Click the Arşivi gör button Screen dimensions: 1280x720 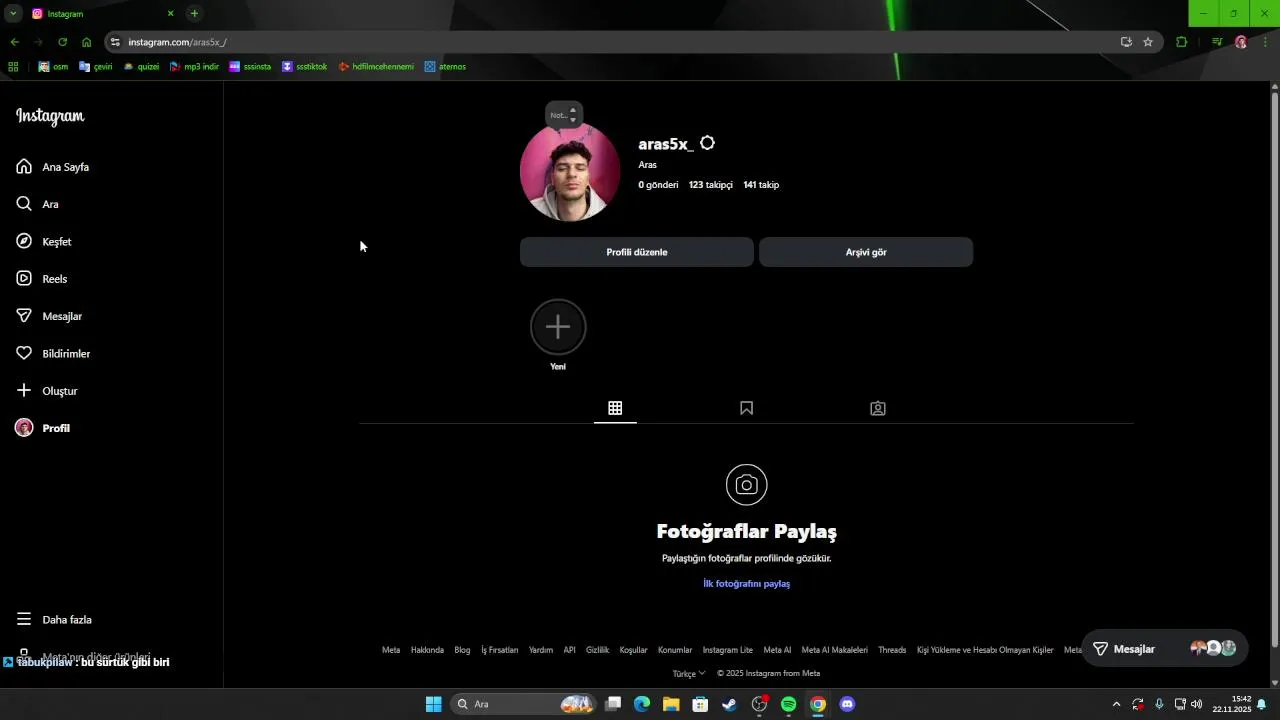point(866,252)
